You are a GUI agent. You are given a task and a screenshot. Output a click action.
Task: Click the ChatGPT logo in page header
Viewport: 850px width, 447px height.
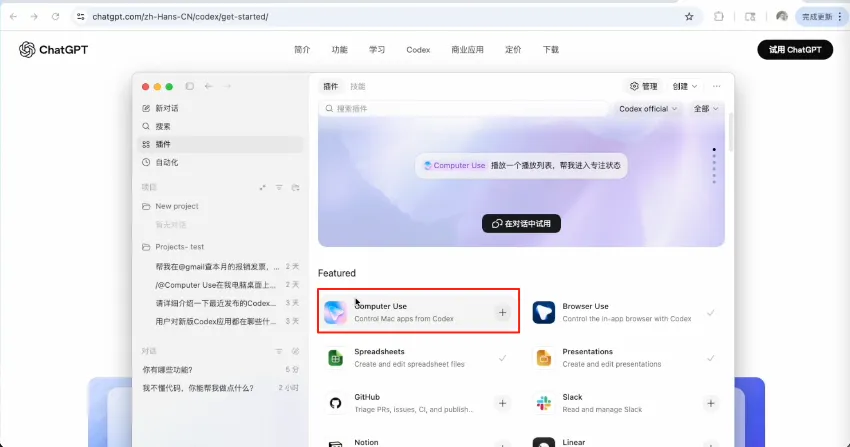coord(53,50)
